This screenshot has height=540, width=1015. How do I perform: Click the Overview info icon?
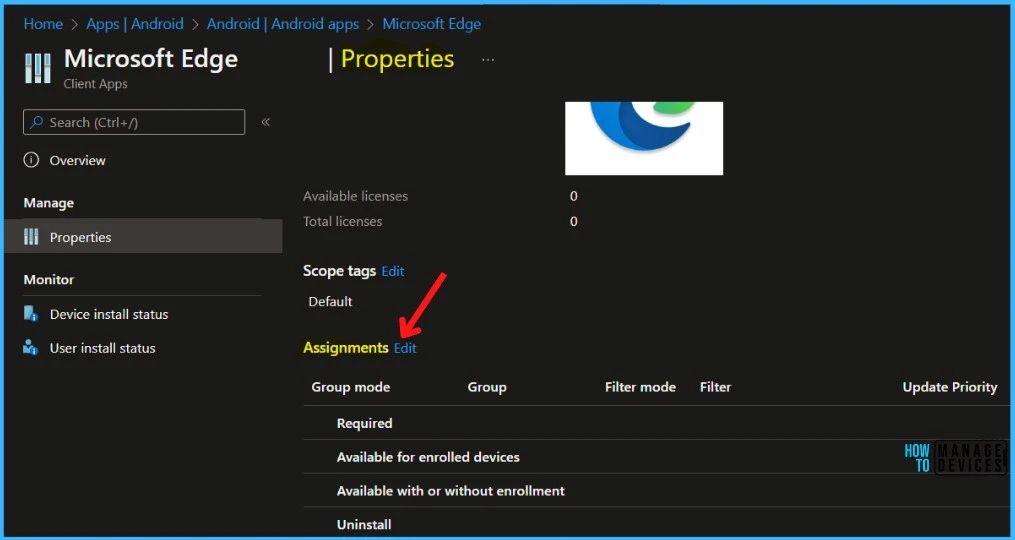(x=31, y=160)
